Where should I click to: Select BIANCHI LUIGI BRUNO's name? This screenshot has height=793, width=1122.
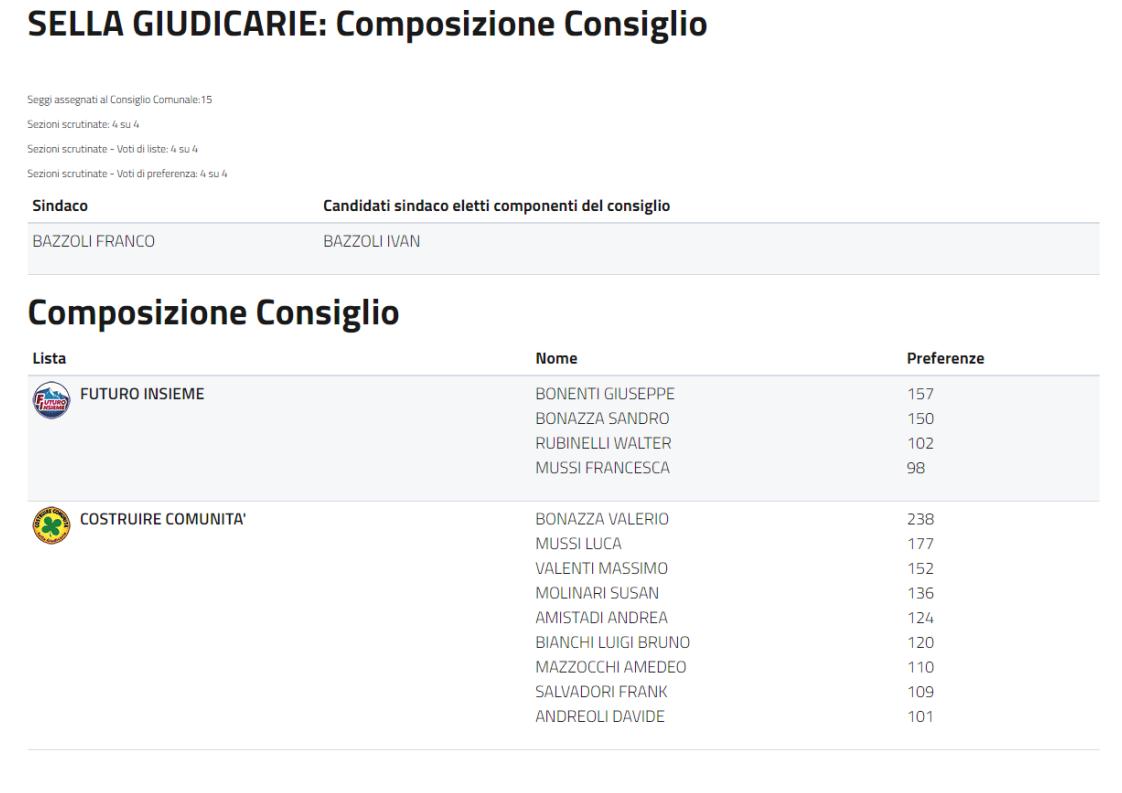point(612,642)
